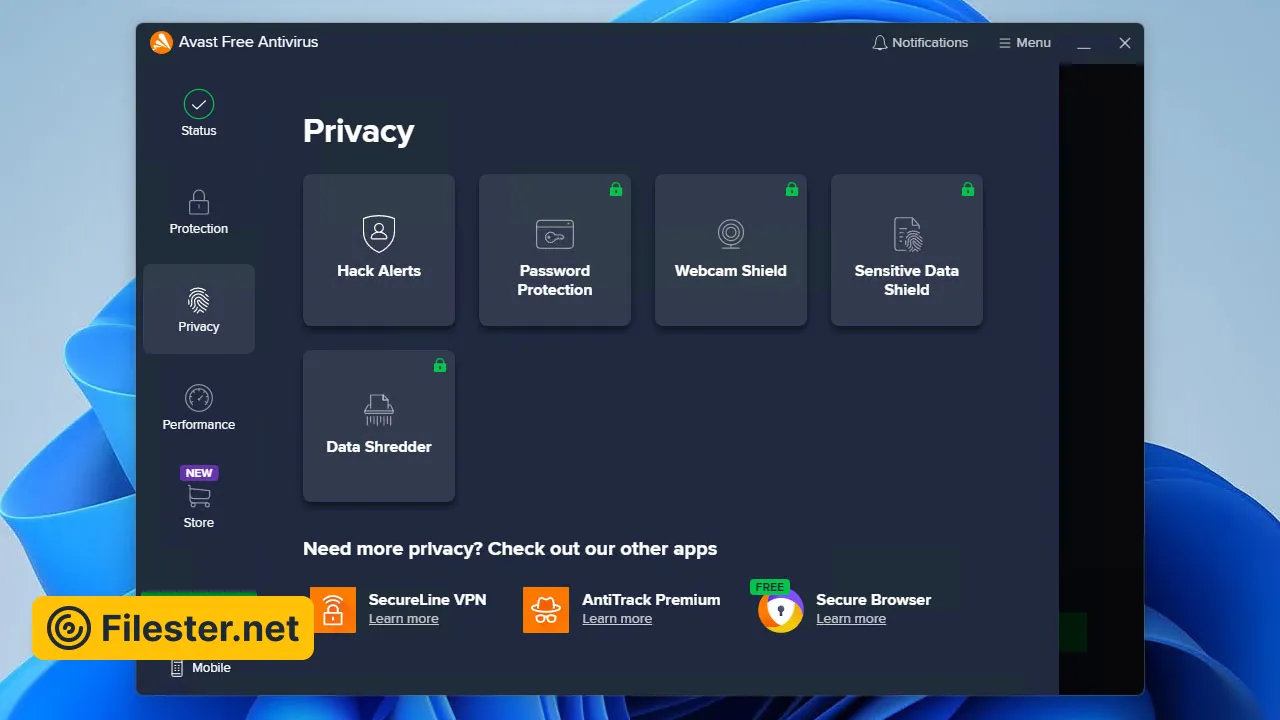Click the Mobile phone icon
The image size is (1280, 720).
point(177,668)
